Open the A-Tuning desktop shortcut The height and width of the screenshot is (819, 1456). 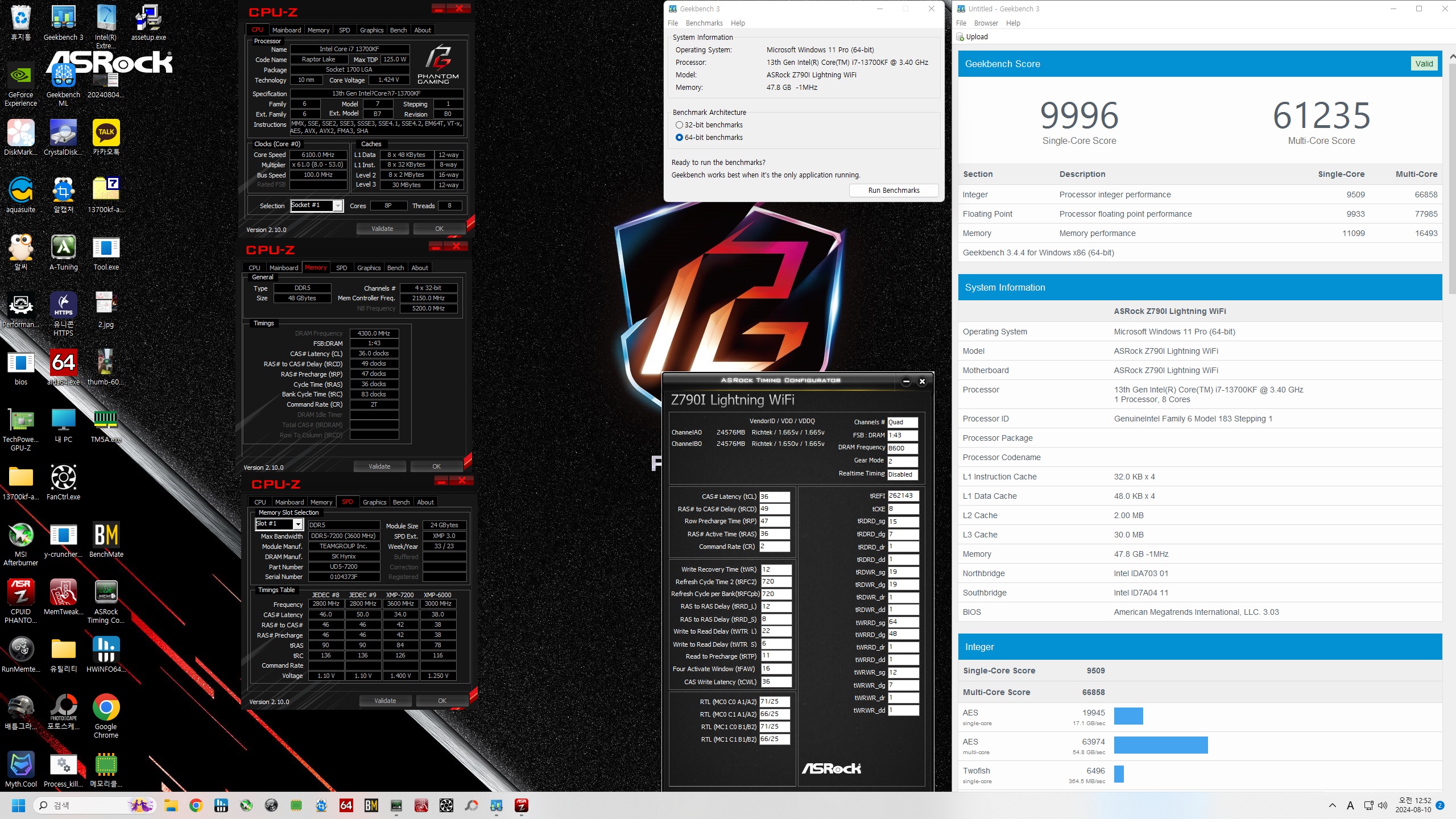[x=63, y=253]
